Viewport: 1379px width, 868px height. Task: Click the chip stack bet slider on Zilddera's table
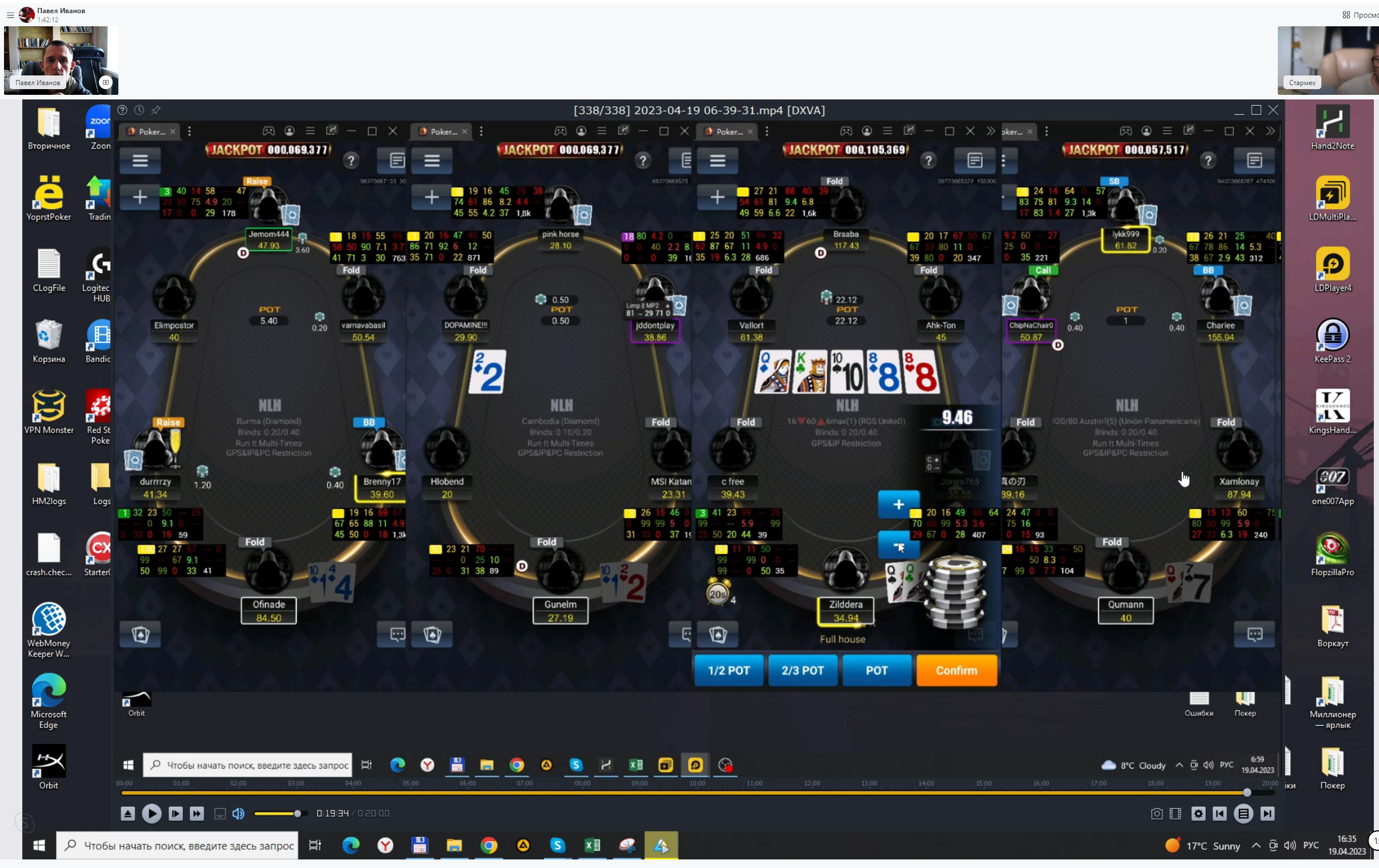coord(956,593)
